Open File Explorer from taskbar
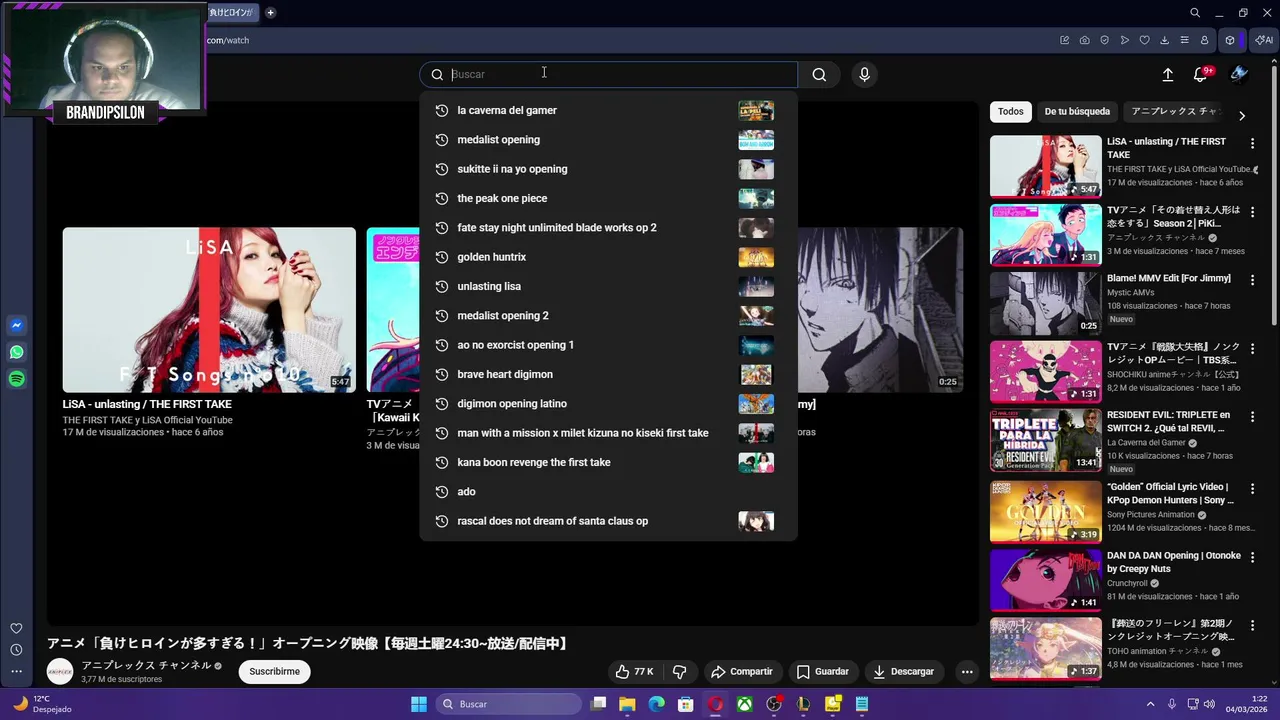Image resolution: width=1280 pixels, height=720 pixels. click(x=627, y=704)
